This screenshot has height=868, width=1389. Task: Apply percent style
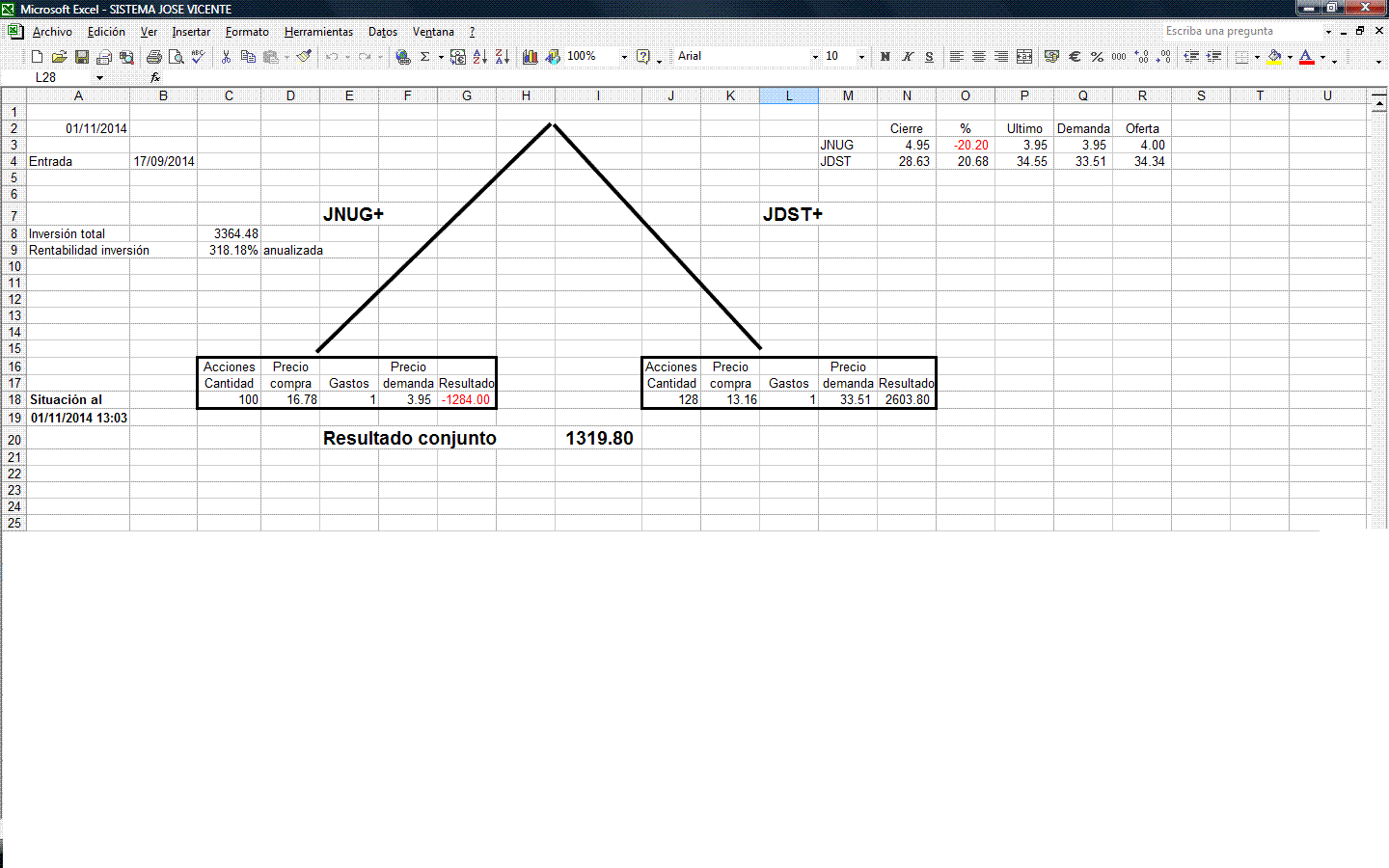[x=1097, y=57]
